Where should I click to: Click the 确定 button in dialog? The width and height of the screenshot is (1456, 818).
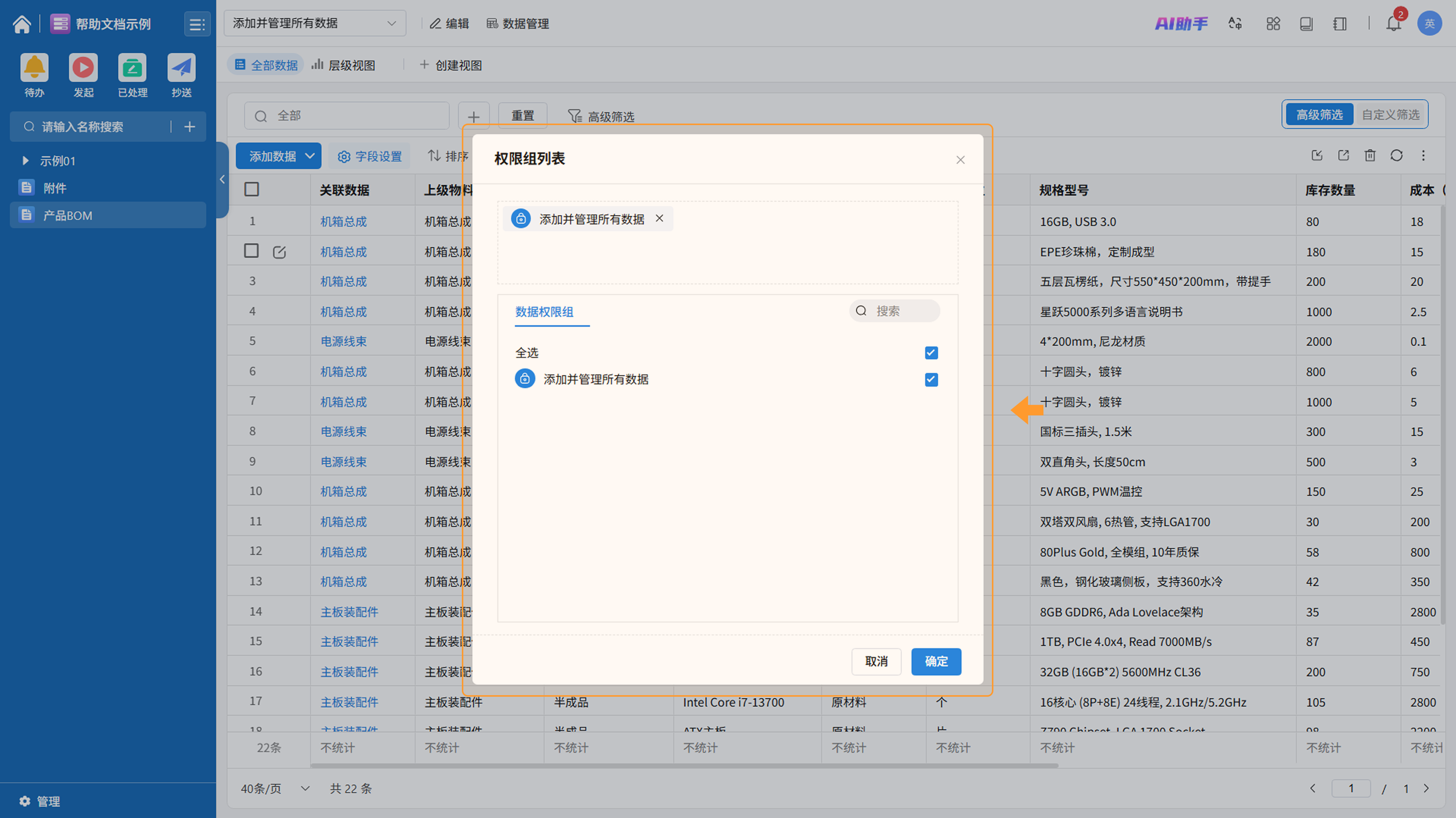point(936,661)
